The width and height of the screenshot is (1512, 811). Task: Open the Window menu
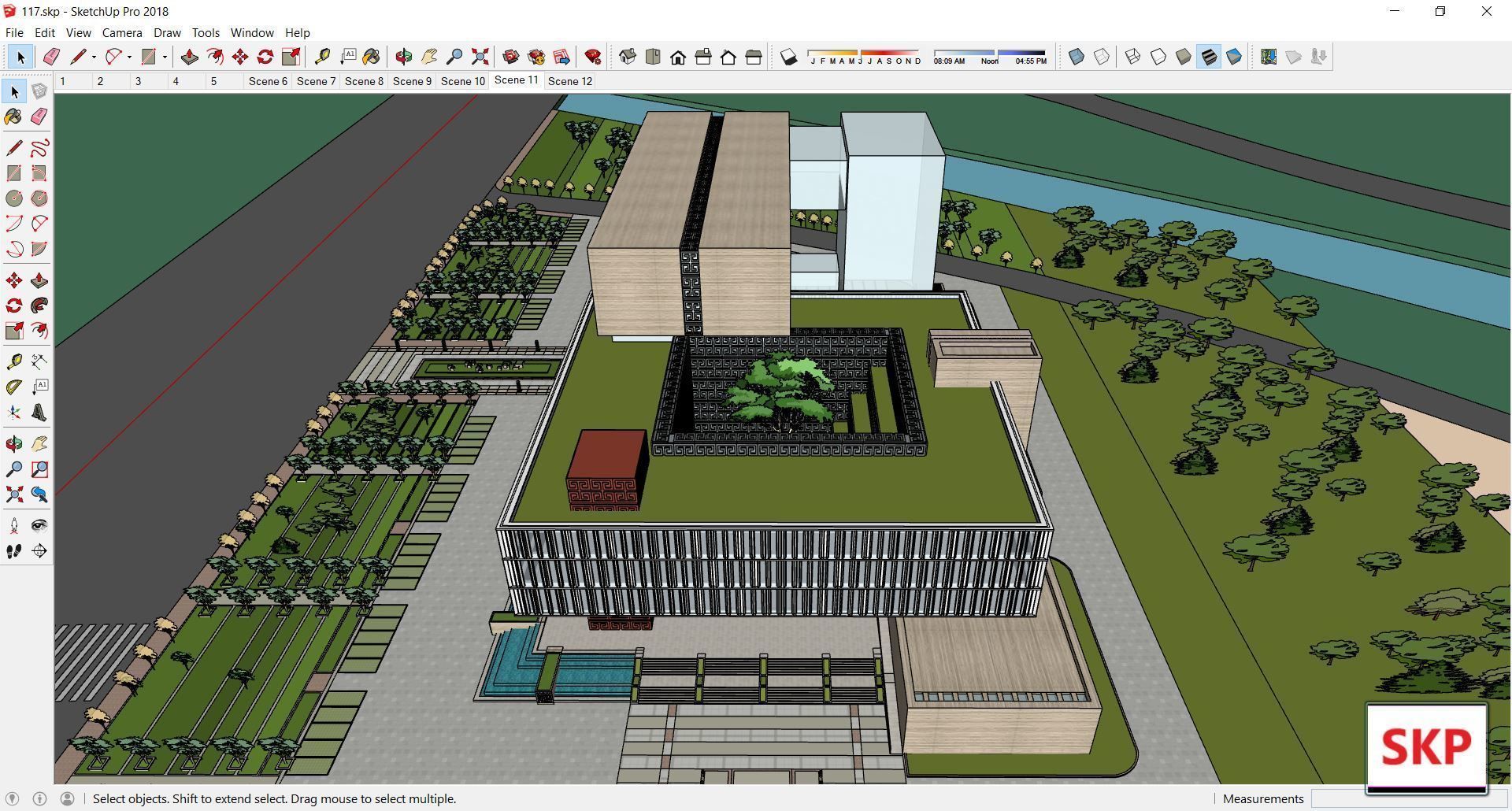tap(252, 32)
